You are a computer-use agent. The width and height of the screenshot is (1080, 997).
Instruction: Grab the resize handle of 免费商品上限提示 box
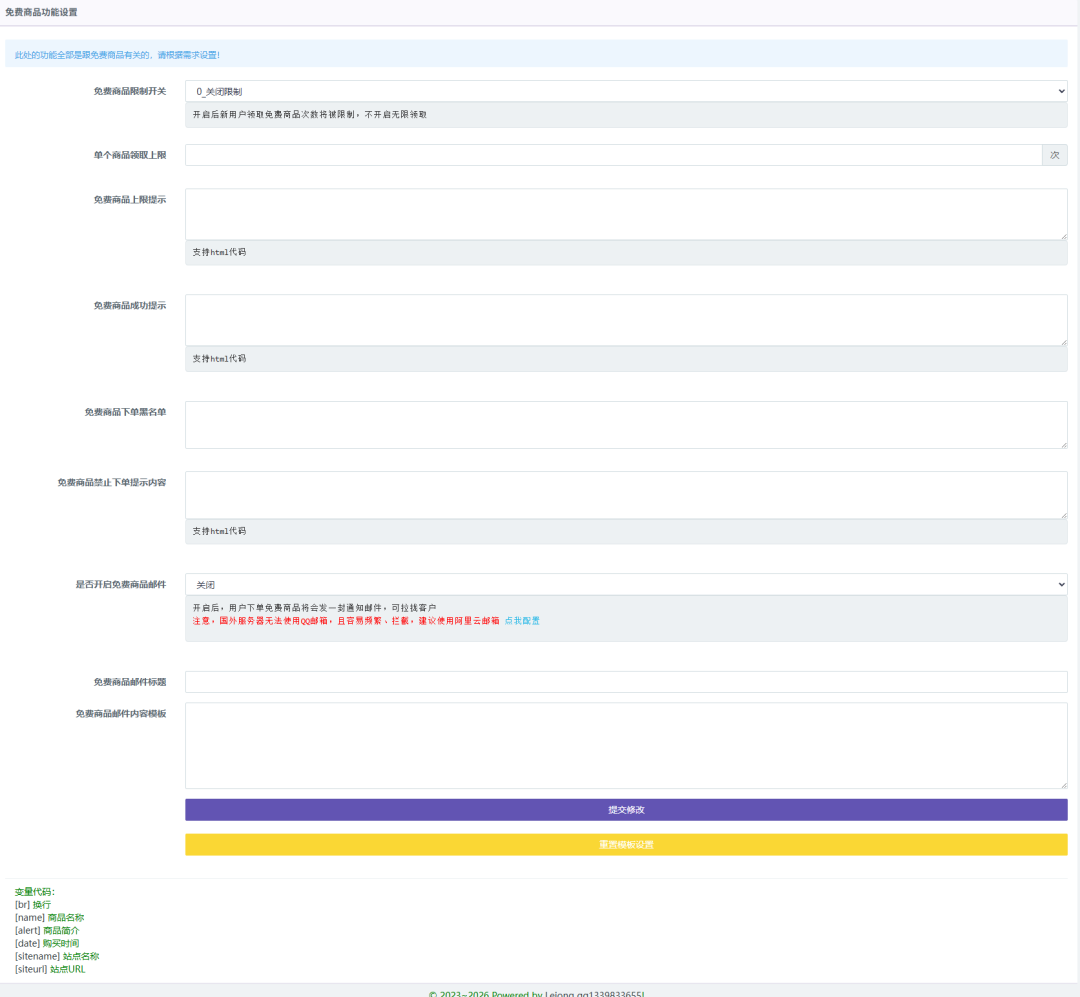1063,235
